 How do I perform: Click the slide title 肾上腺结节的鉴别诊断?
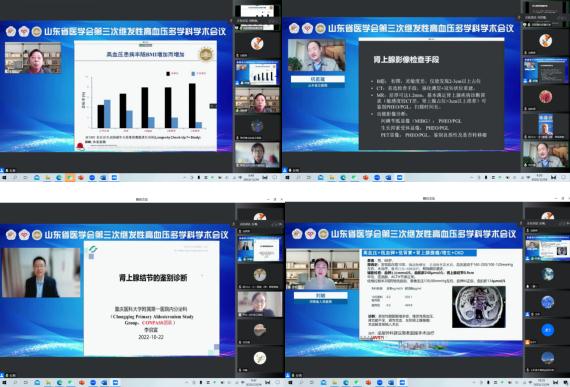[153, 278]
